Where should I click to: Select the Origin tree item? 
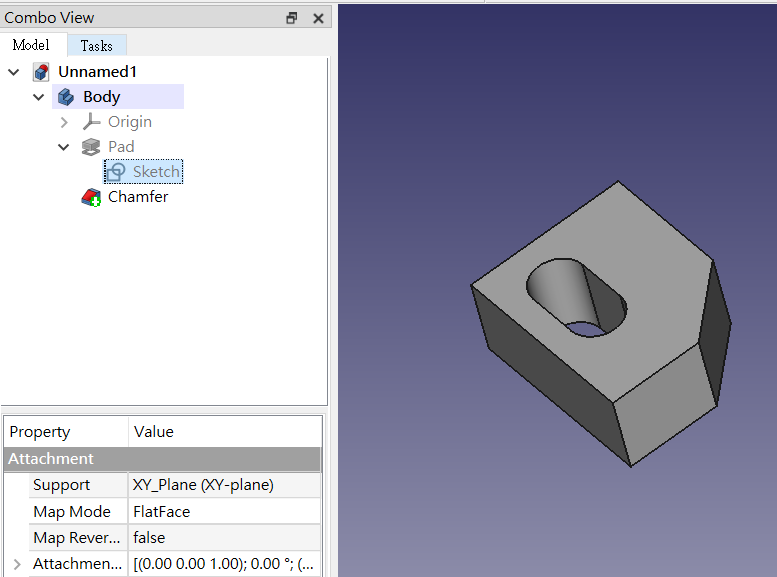130,122
